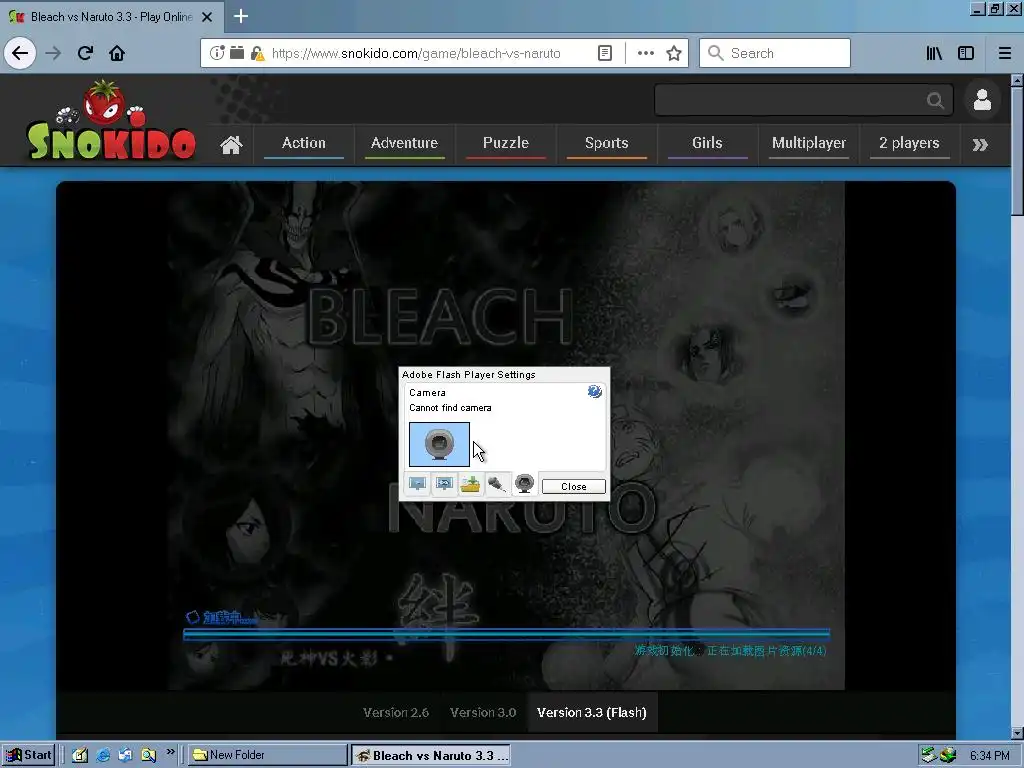
Task: Open Flash Display settings tab
Action: tap(417, 484)
